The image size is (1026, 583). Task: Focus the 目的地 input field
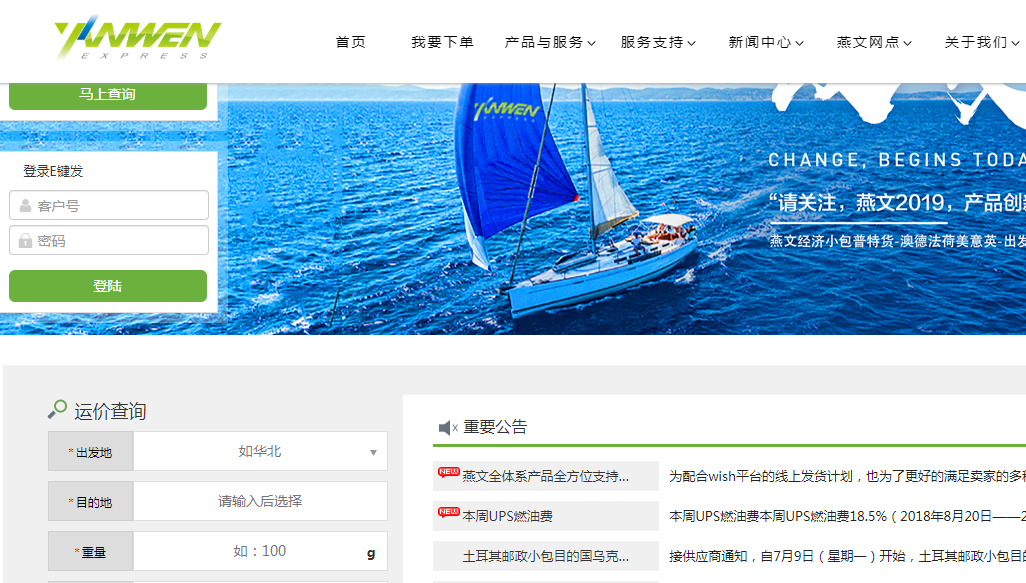click(x=260, y=501)
